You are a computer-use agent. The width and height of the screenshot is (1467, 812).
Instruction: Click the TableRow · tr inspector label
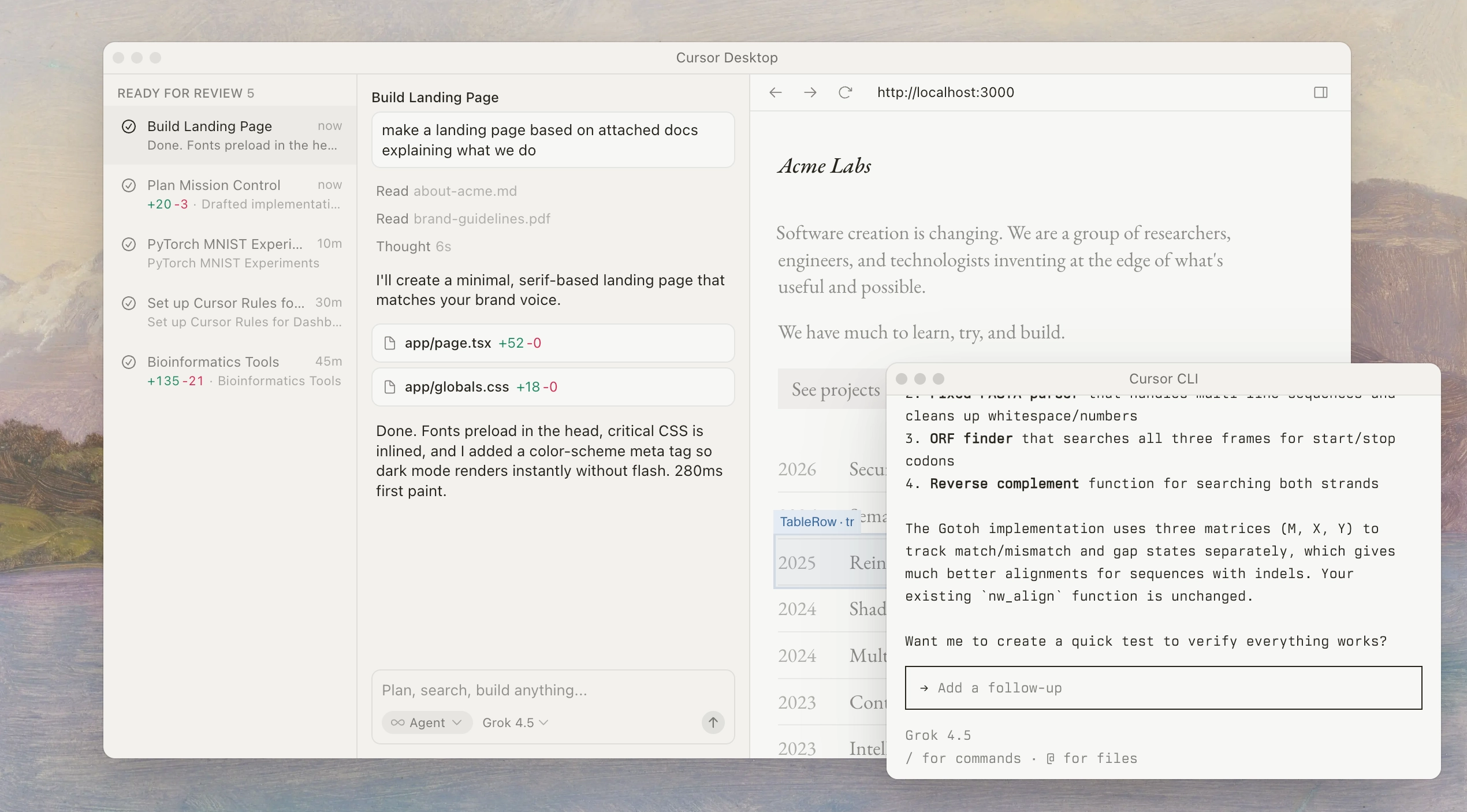(x=817, y=522)
